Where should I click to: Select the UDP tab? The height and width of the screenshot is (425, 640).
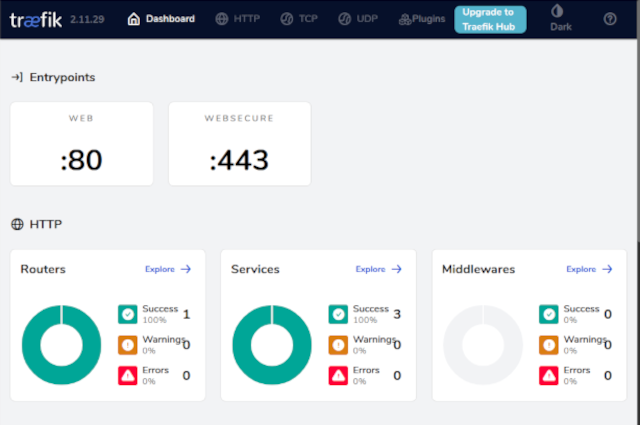point(358,19)
